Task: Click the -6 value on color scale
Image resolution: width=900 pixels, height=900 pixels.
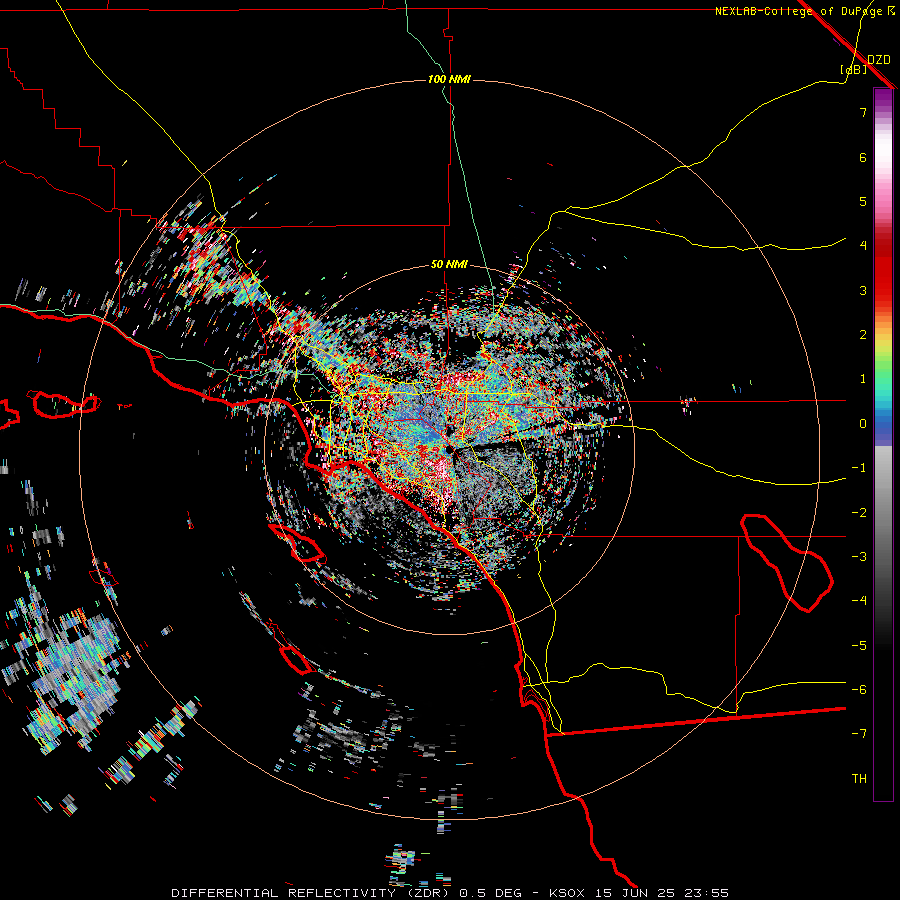Action: click(x=859, y=690)
